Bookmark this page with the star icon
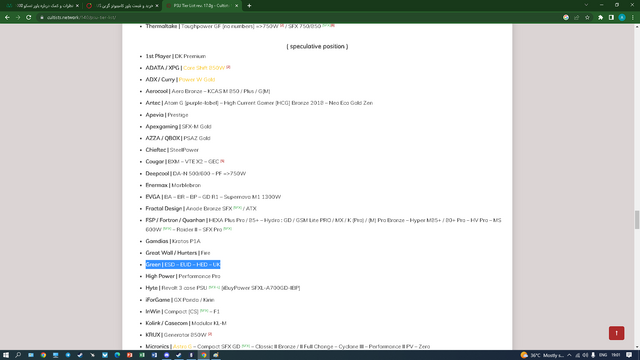This screenshot has height=360, width=640. click(x=587, y=17)
